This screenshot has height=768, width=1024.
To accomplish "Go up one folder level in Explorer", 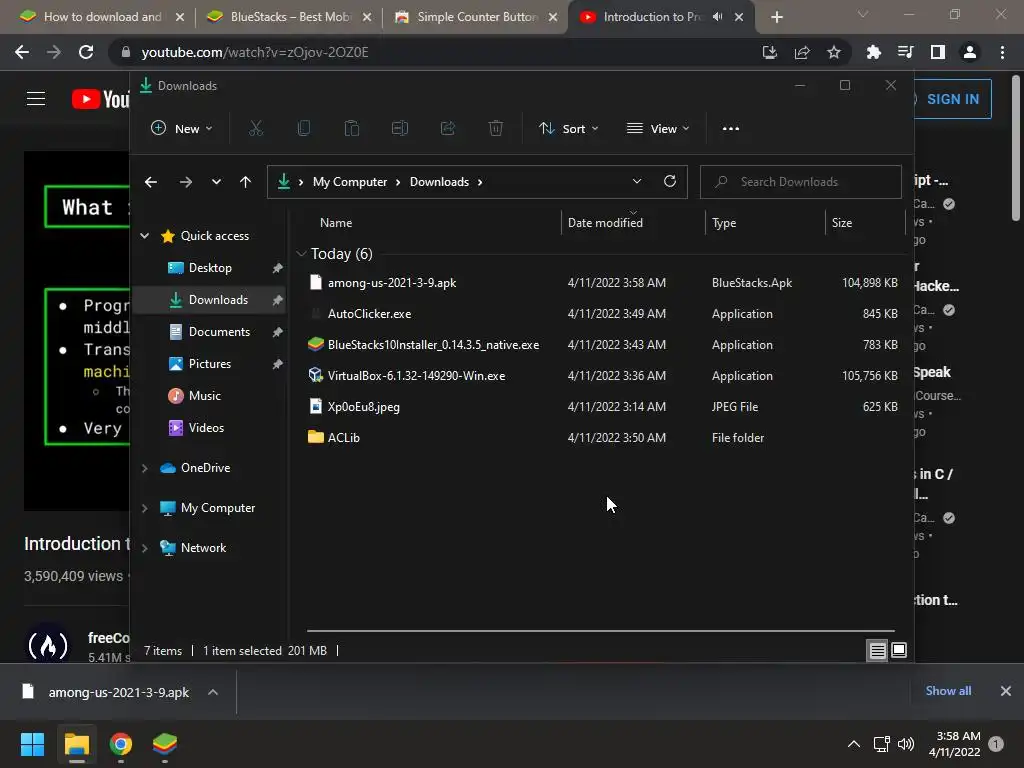I will click(x=246, y=182).
